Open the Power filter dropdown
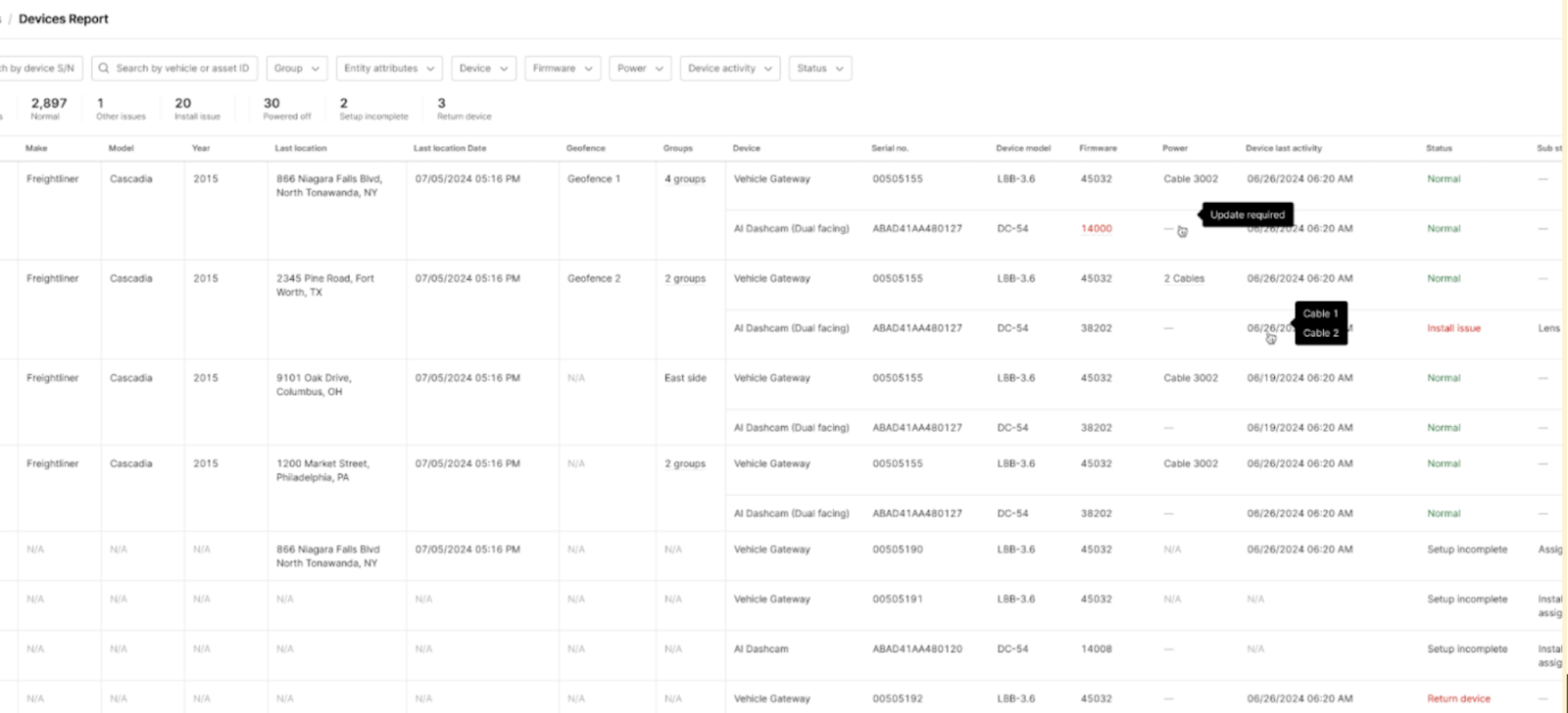This screenshot has height=713, width=1568. [639, 69]
